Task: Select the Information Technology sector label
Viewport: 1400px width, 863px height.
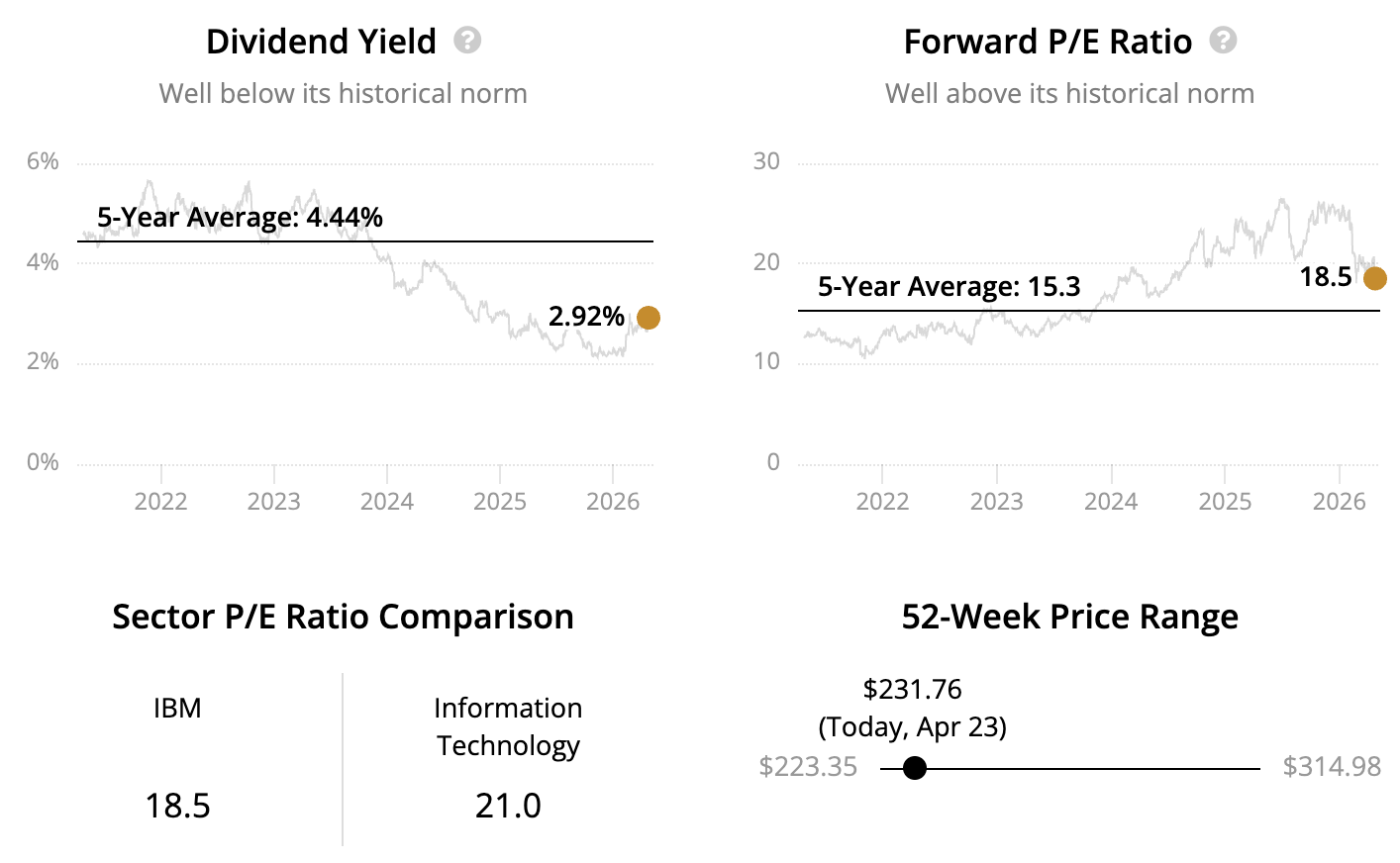Action: point(508,726)
